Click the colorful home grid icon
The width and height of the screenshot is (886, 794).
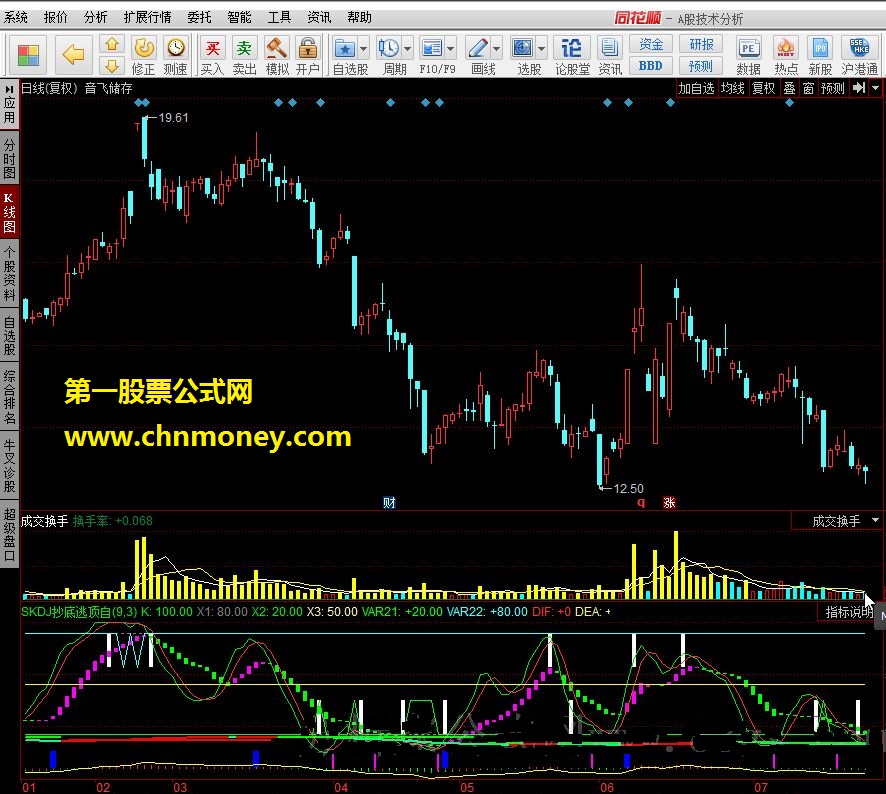(x=28, y=55)
